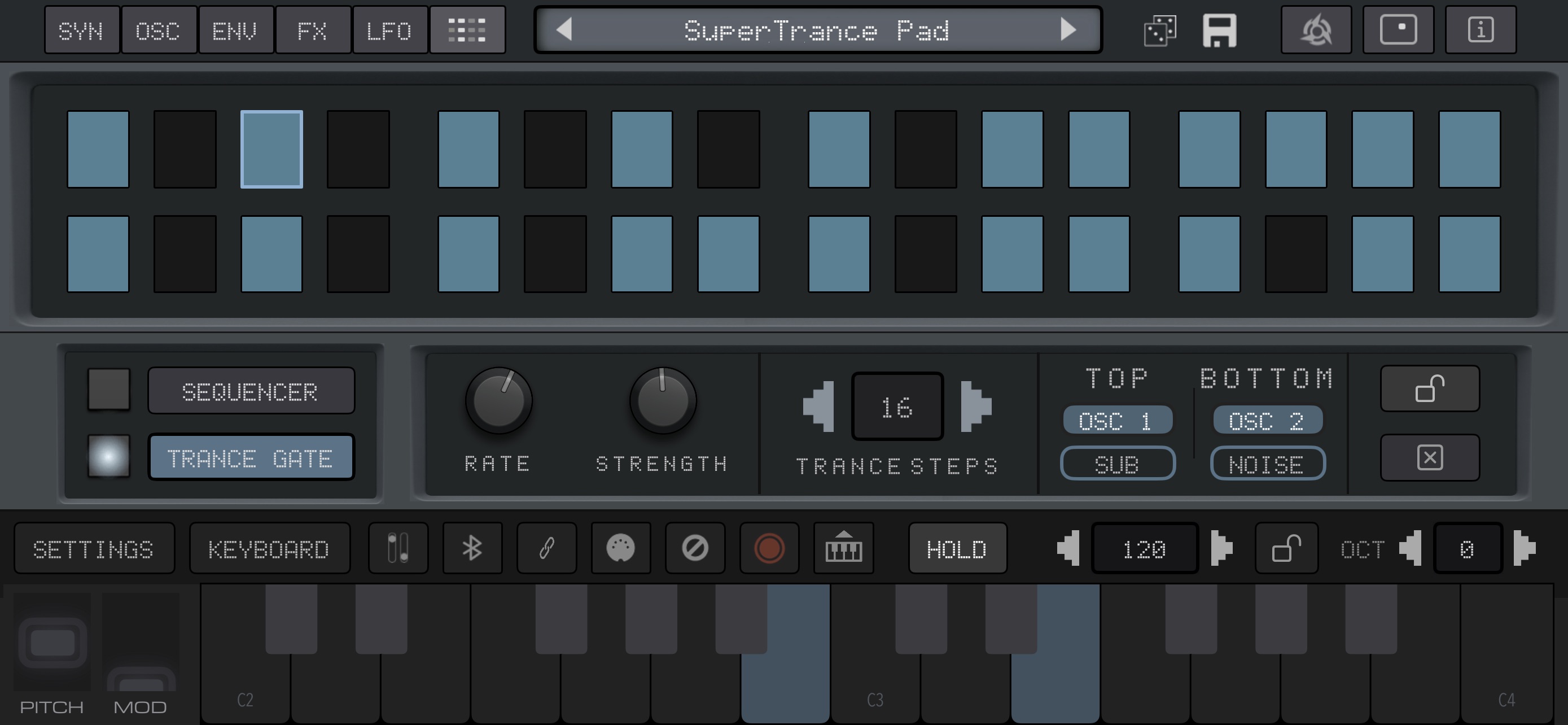Switch to the FX tab
1568x725 pixels.
pos(313,30)
